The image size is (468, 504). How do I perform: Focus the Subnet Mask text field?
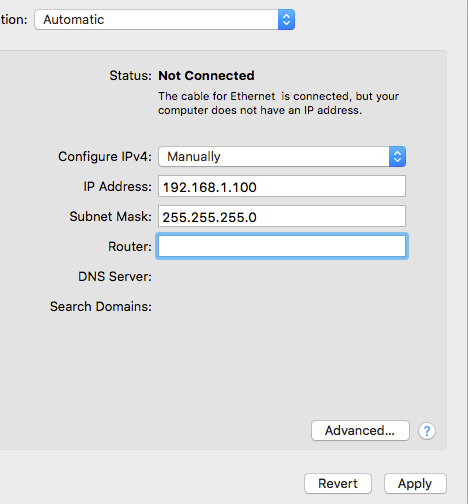point(282,216)
